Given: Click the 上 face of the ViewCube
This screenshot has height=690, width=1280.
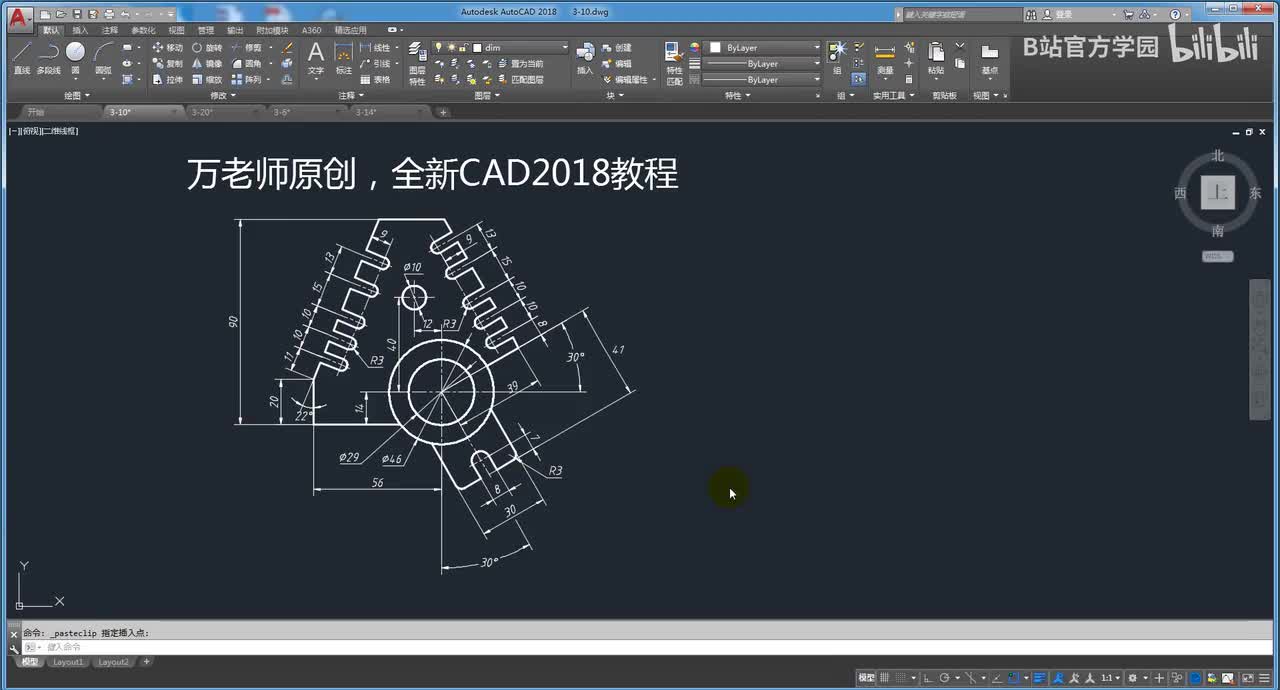Looking at the screenshot, I should 1217,193.
